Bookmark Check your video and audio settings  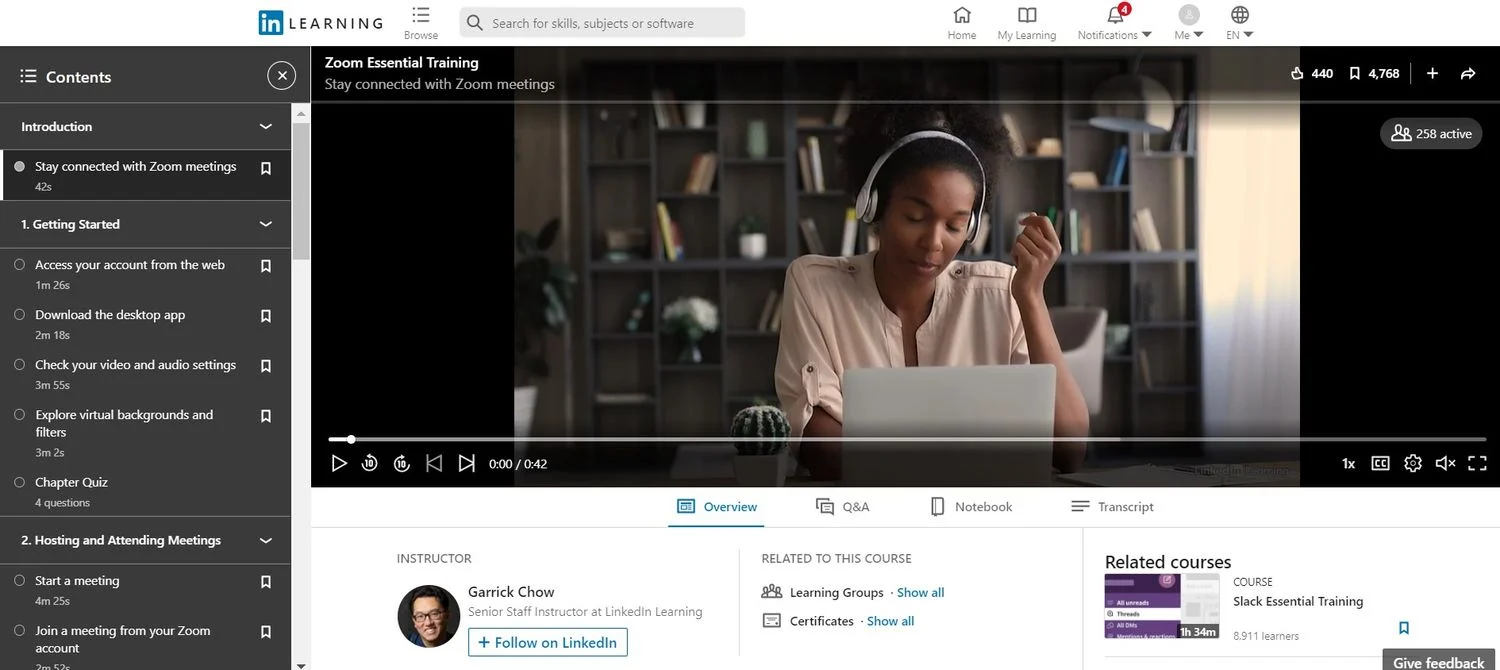point(266,366)
